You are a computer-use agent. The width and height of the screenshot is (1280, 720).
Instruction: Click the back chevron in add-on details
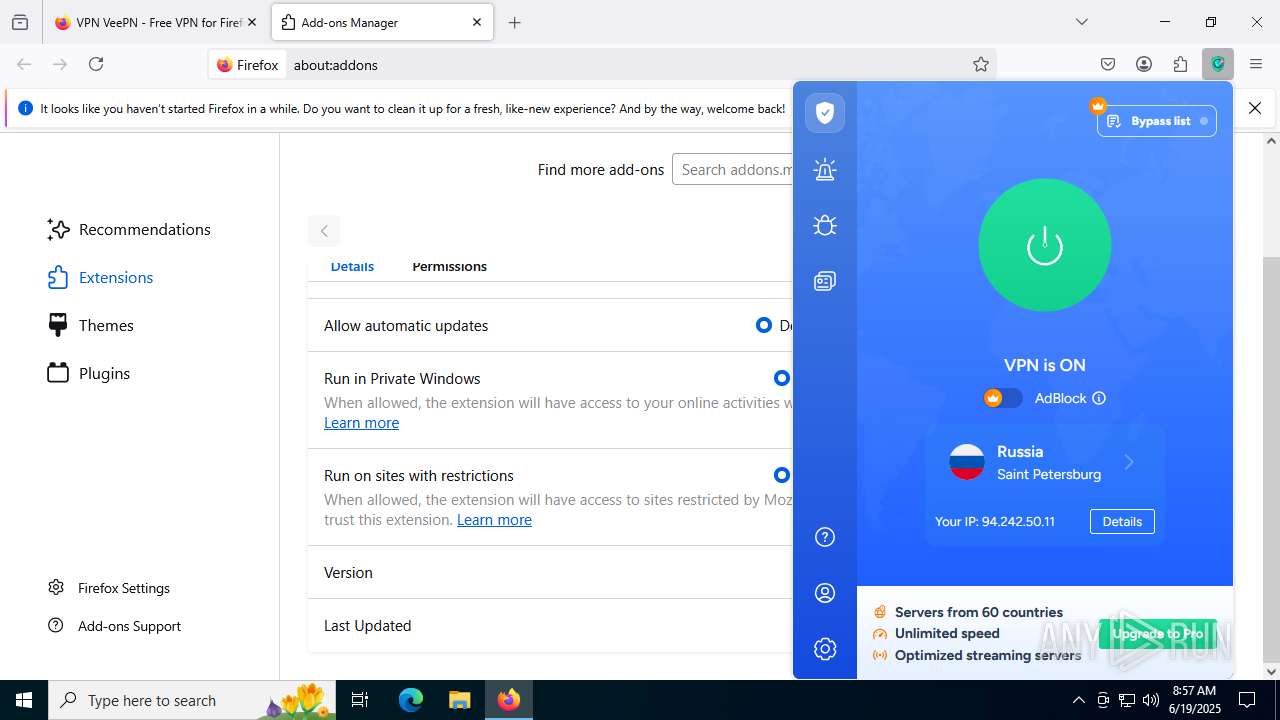tap(324, 231)
